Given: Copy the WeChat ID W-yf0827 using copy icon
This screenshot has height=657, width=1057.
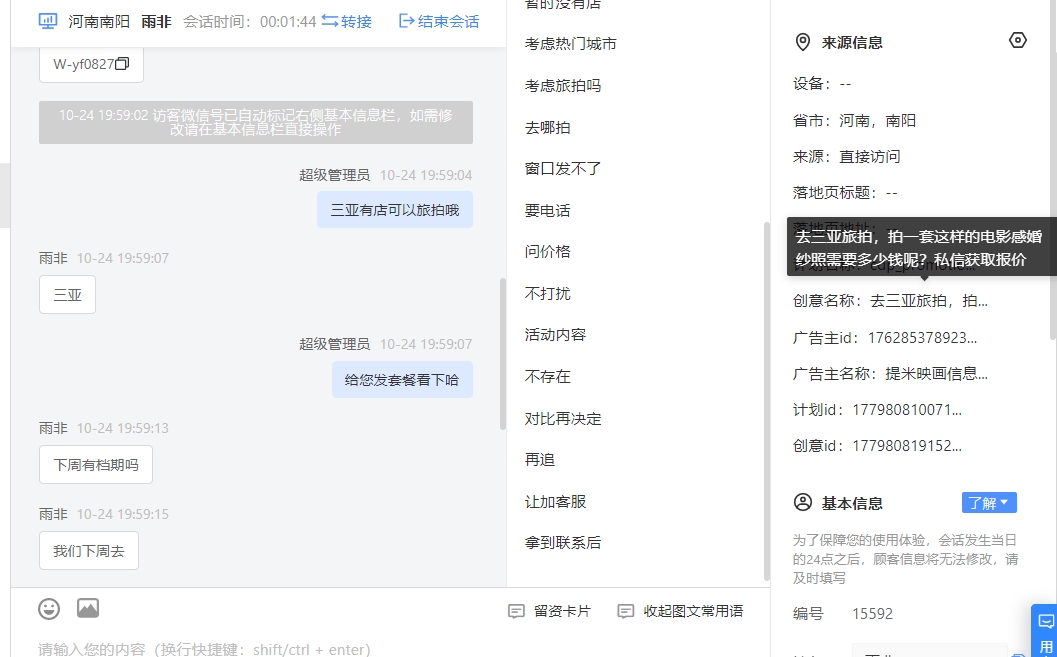Looking at the screenshot, I should [122, 64].
